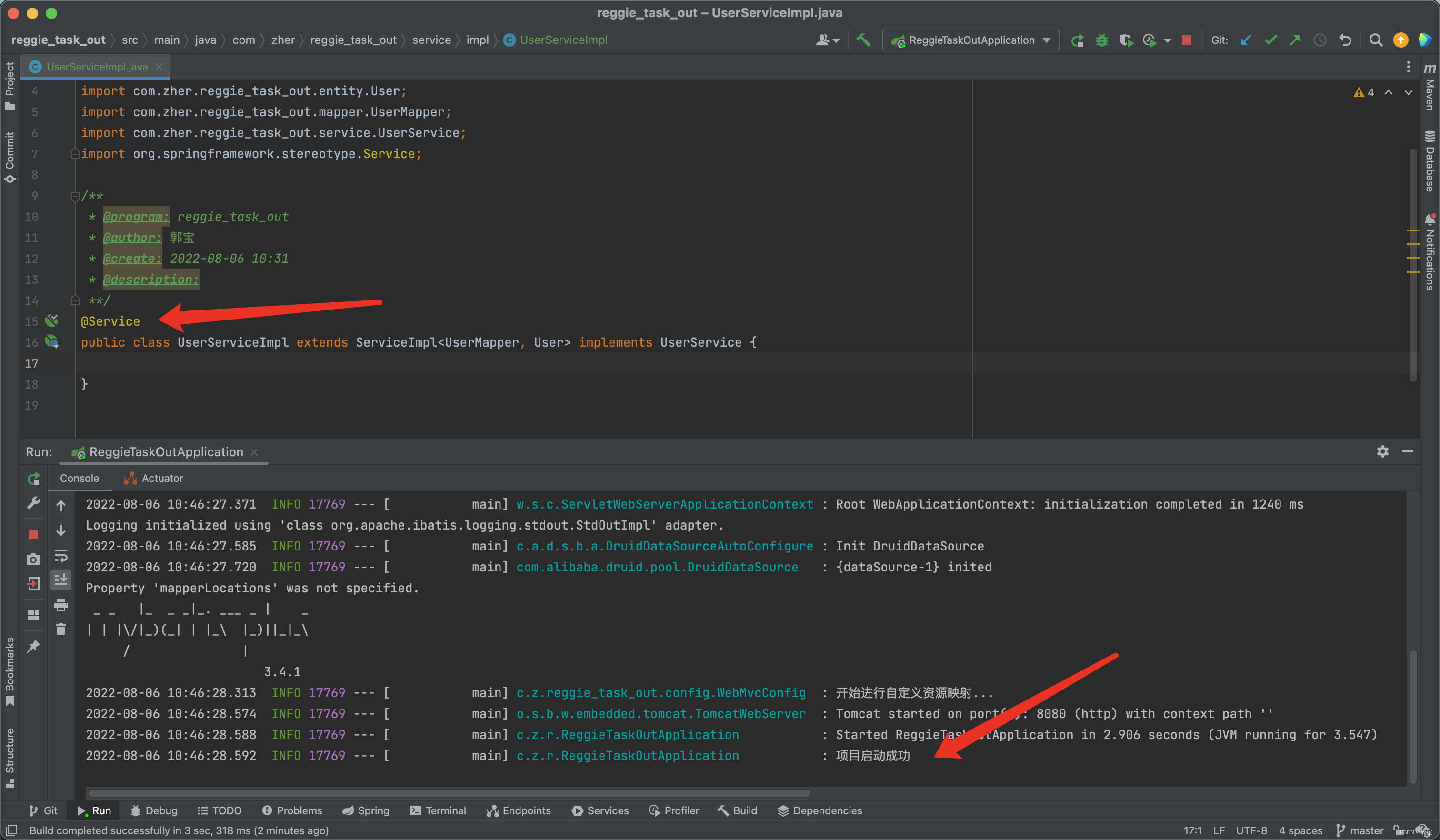The height and width of the screenshot is (840, 1440).
Task: Toggle scroll to end in console output
Action: click(x=61, y=579)
